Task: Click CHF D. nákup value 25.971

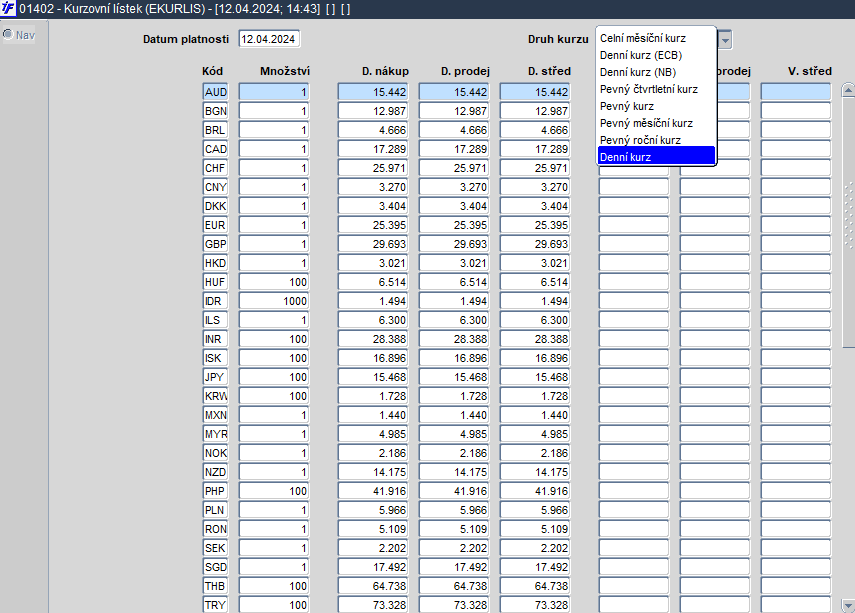Action: pyautogui.click(x=372, y=168)
